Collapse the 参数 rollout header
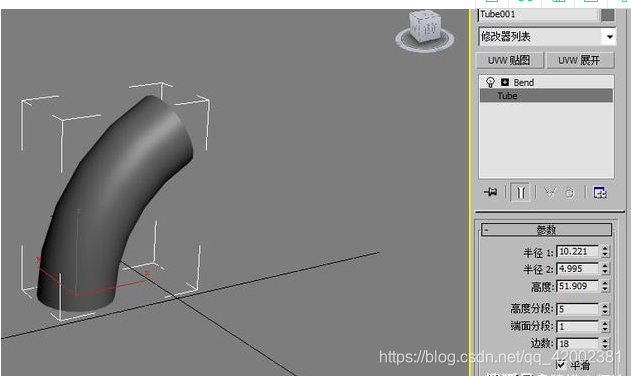Image resolution: width=631 pixels, height=376 pixels. click(x=546, y=230)
